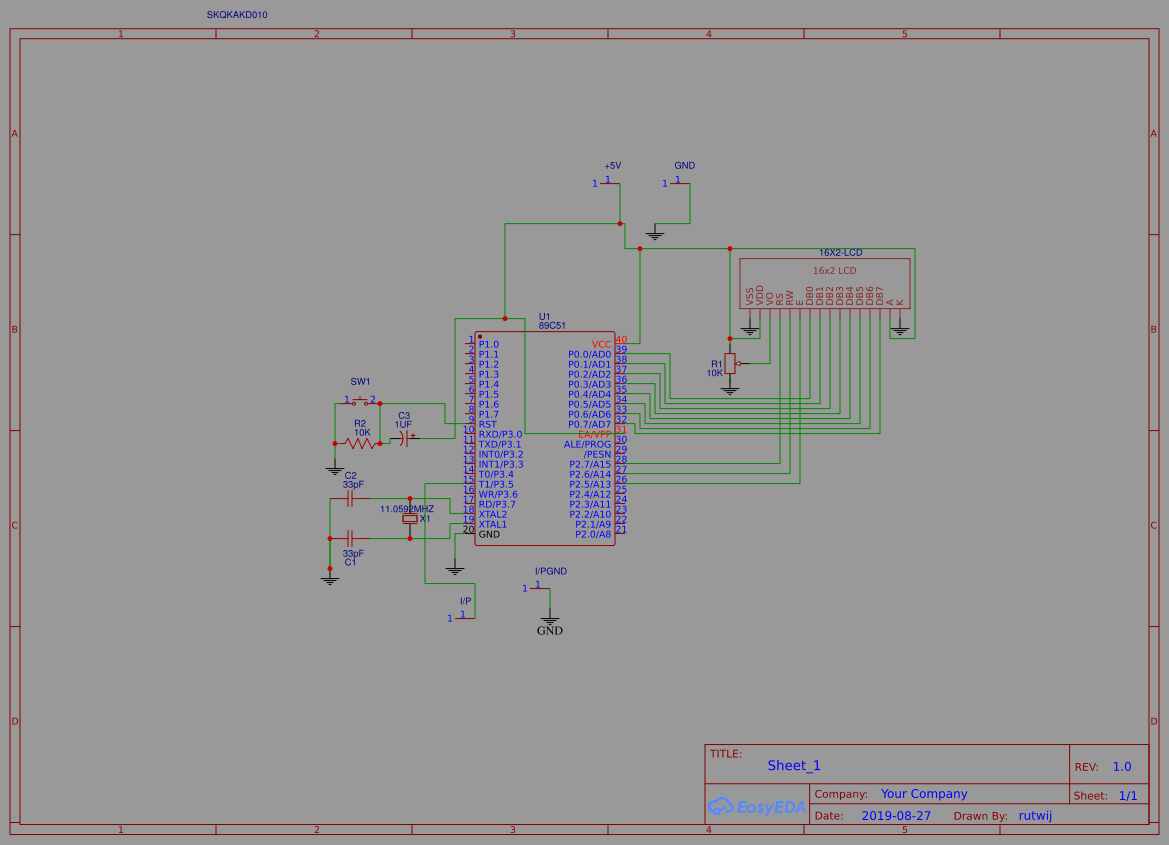Click the I/P input connector pin
This screenshot has width=1169, height=845.
462,617
